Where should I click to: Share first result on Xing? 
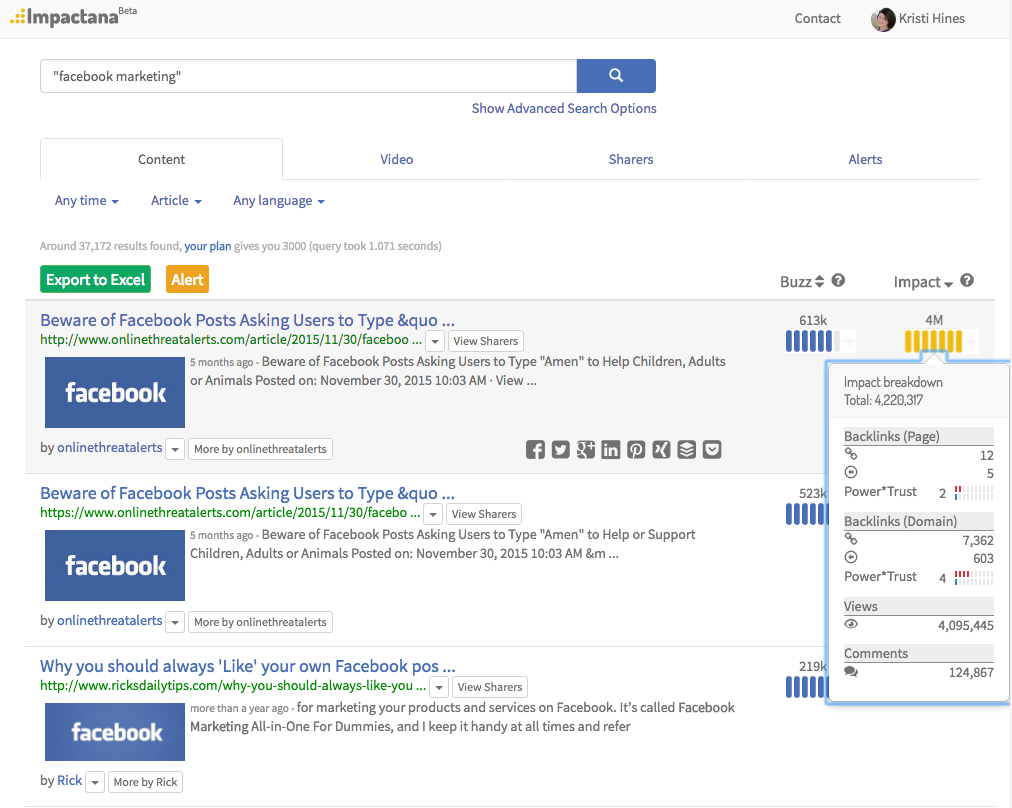661,449
